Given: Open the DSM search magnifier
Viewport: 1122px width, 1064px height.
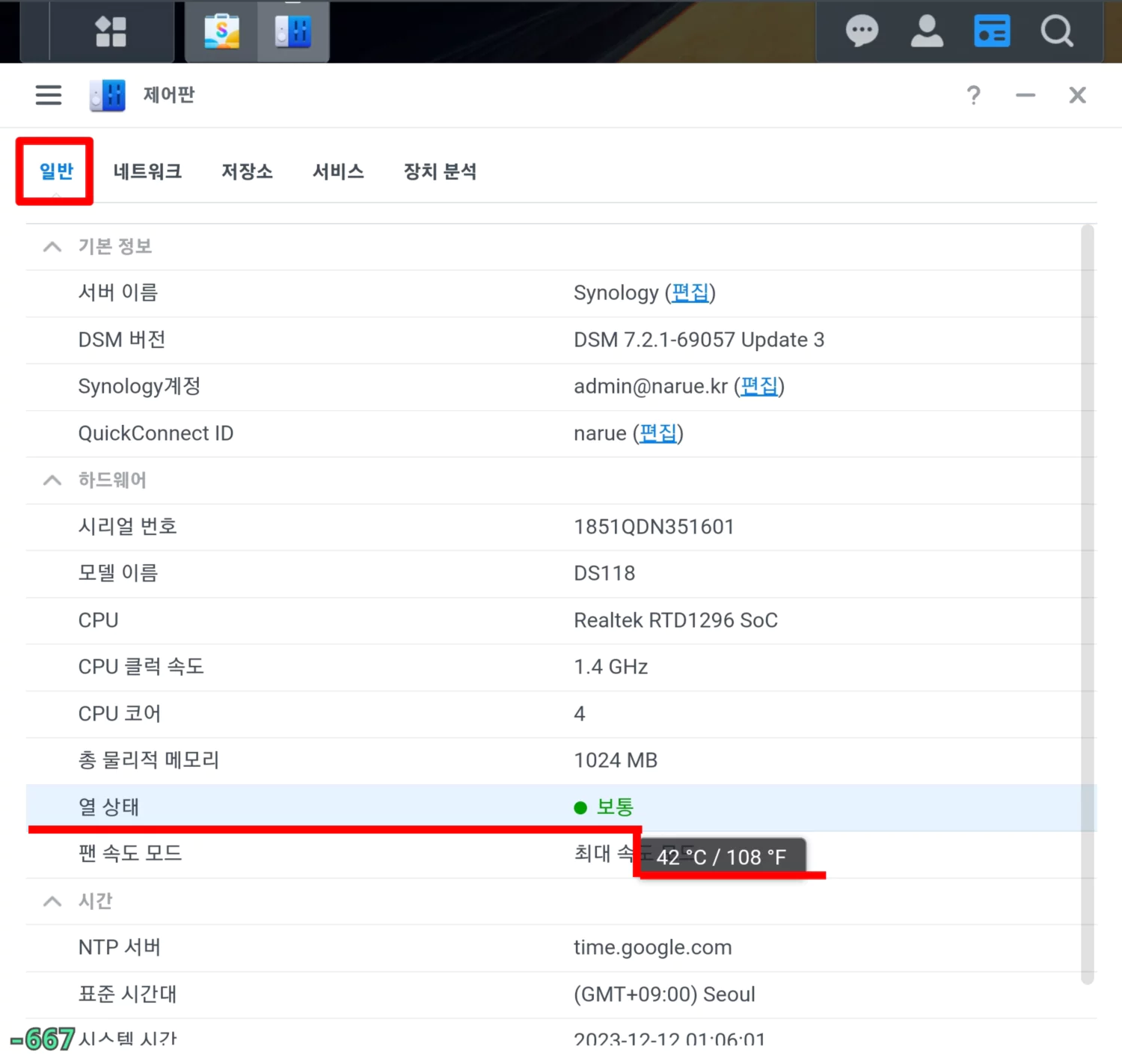Looking at the screenshot, I should pyautogui.click(x=1057, y=32).
